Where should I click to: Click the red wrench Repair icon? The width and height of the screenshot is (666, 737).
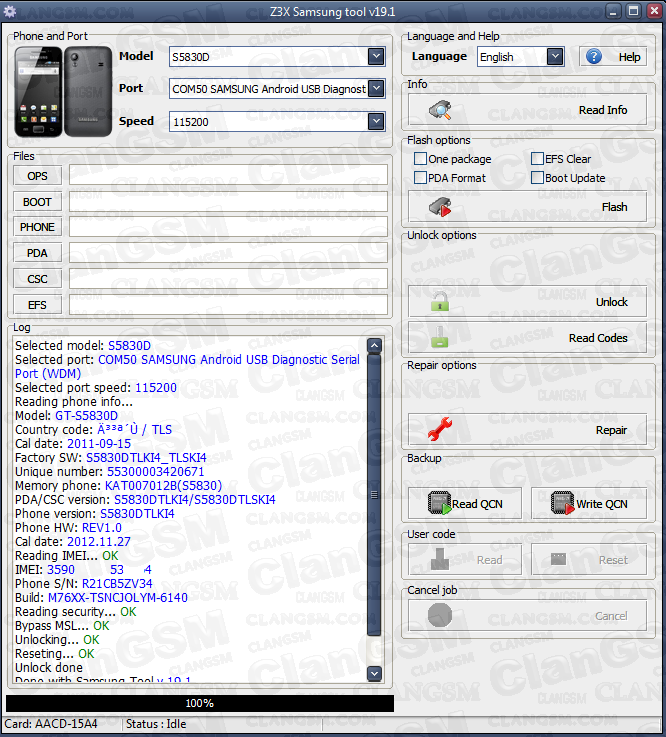pyautogui.click(x=440, y=429)
